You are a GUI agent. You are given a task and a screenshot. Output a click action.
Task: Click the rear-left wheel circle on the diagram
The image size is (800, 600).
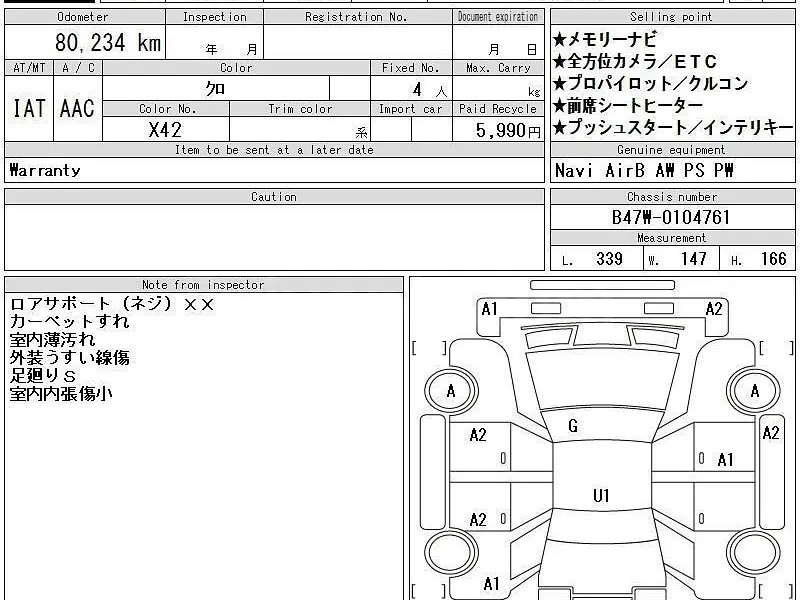450,551
